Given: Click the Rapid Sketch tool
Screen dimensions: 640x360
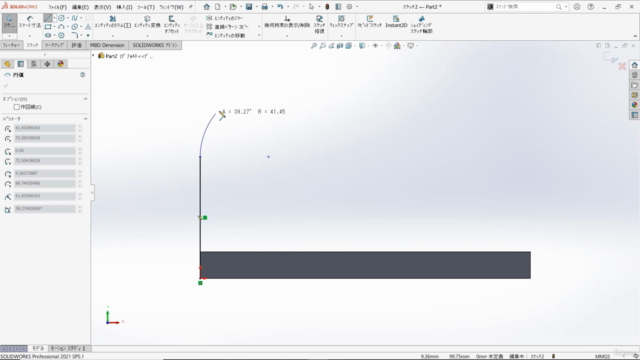Looking at the screenshot, I should pyautogui.click(x=369, y=22).
